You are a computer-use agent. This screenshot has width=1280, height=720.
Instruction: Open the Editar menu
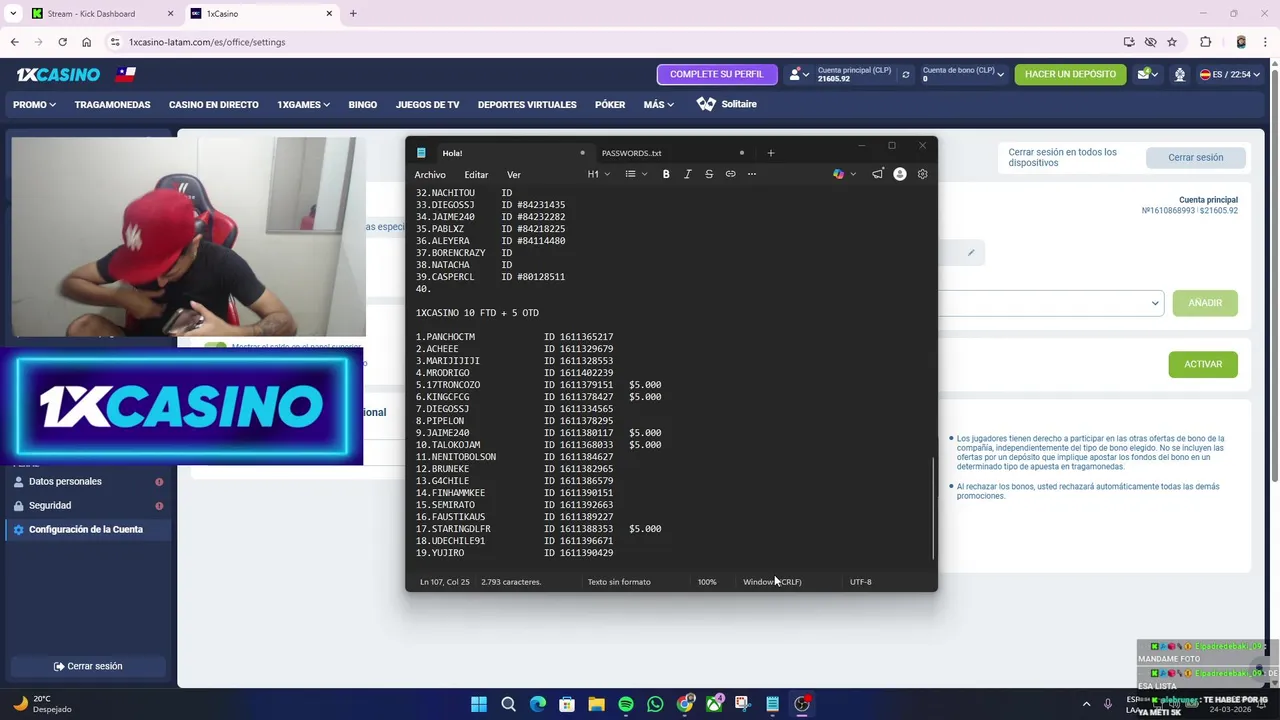click(476, 175)
